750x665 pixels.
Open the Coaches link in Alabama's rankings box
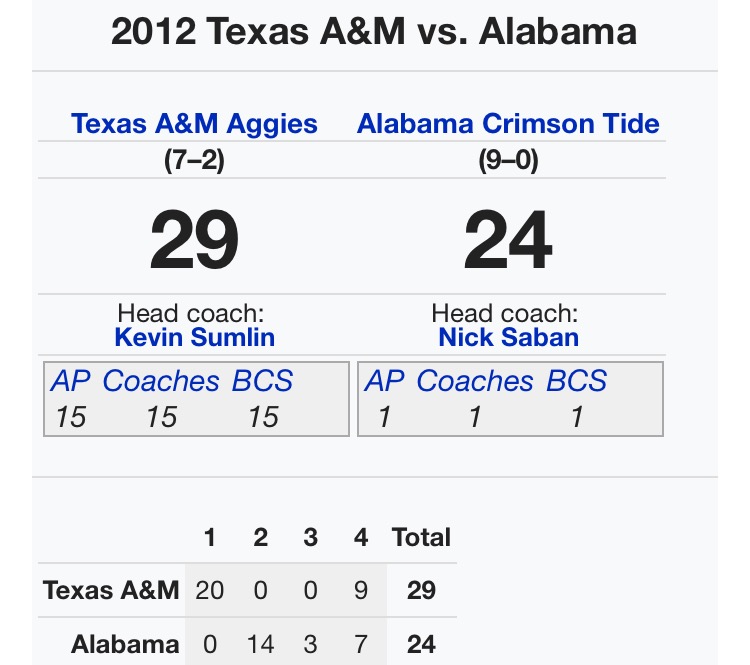[x=475, y=381]
